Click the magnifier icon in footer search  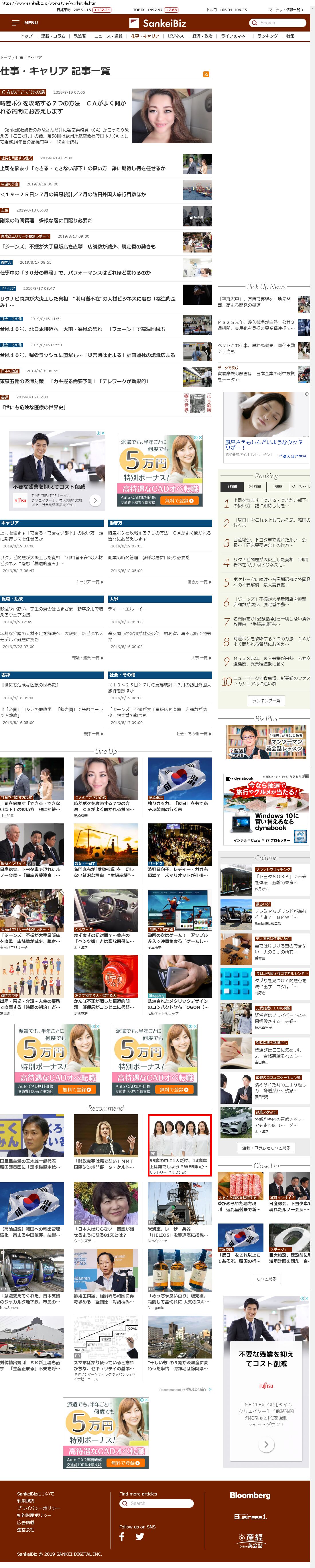coord(125,1503)
